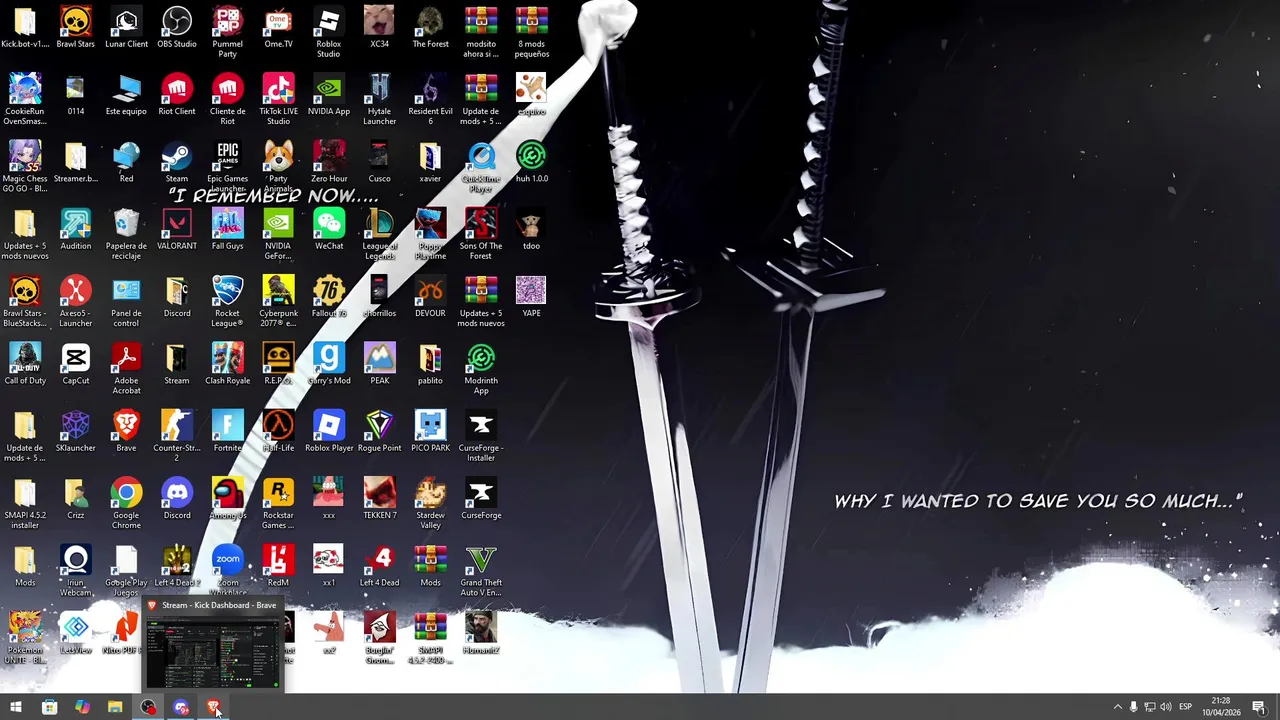This screenshot has width=1280, height=720.
Task: Select the Google Chrome desktop icon
Action: (x=126, y=502)
